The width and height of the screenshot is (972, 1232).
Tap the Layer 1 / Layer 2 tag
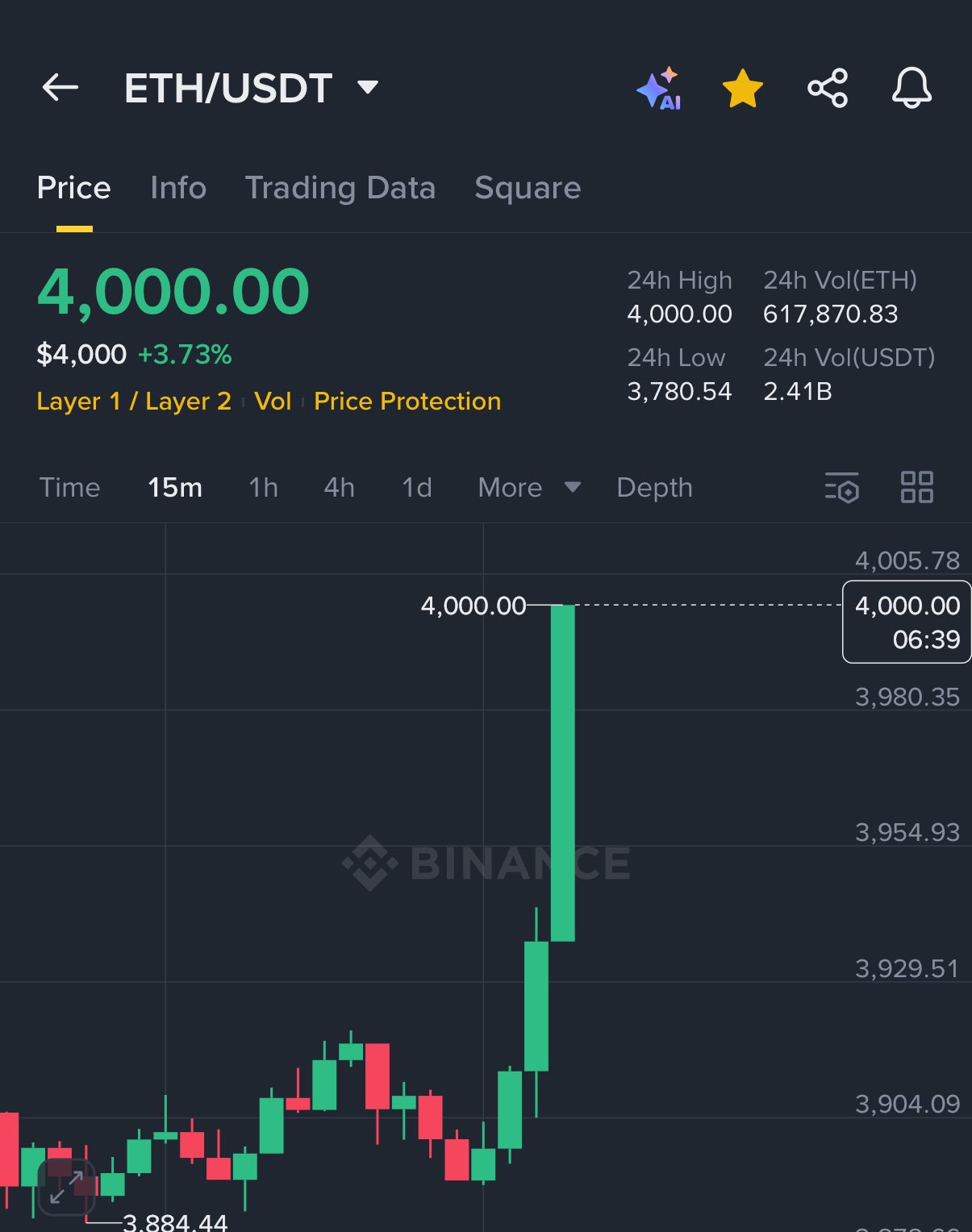point(134,401)
